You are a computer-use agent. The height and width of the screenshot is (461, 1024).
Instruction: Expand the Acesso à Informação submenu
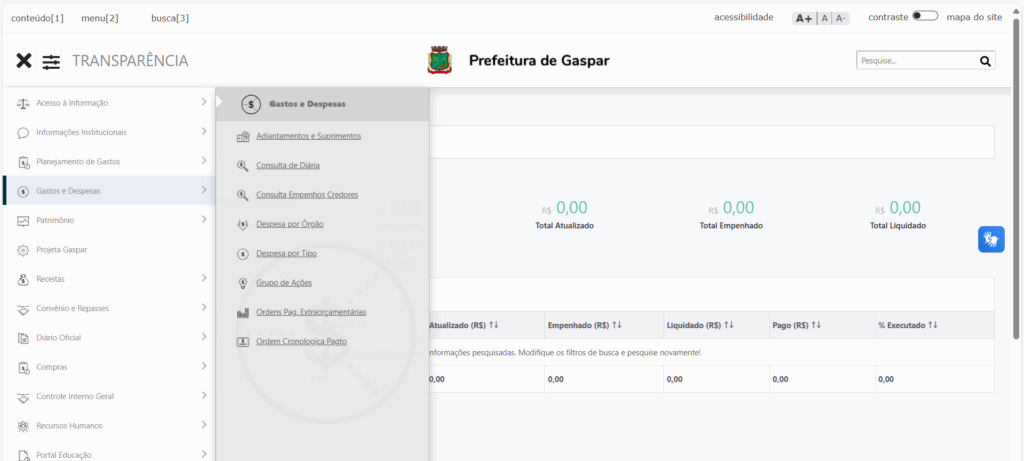pyautogui.click(x=204, y=103)
